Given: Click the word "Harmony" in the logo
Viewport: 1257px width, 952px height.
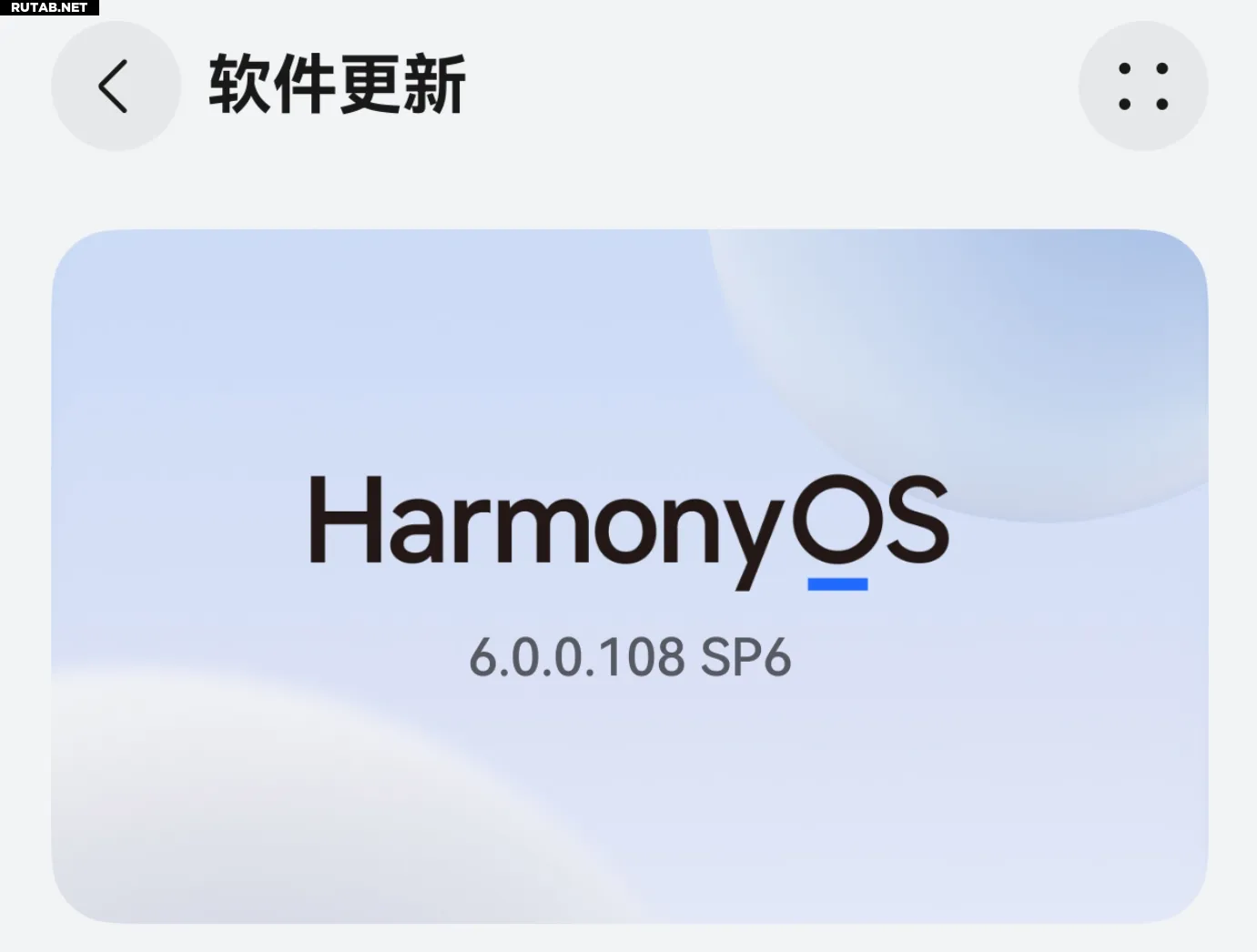Looking at the screenshot, I should 546,532.
